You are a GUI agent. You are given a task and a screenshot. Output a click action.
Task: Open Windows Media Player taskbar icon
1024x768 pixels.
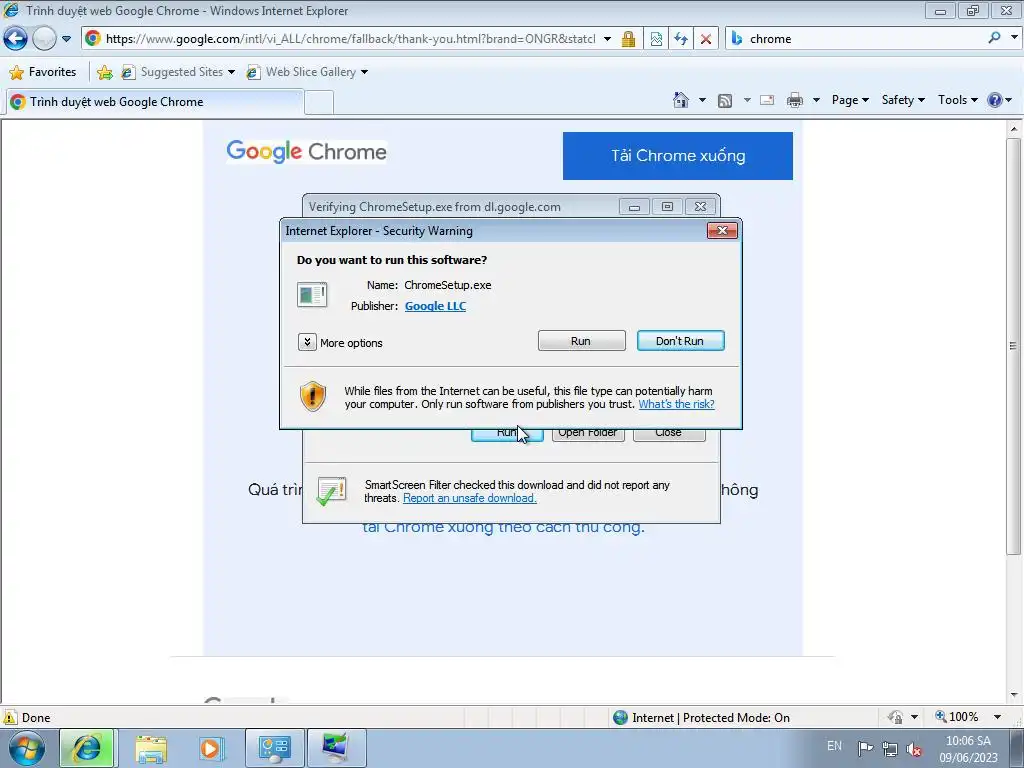(x=211, y=748)
